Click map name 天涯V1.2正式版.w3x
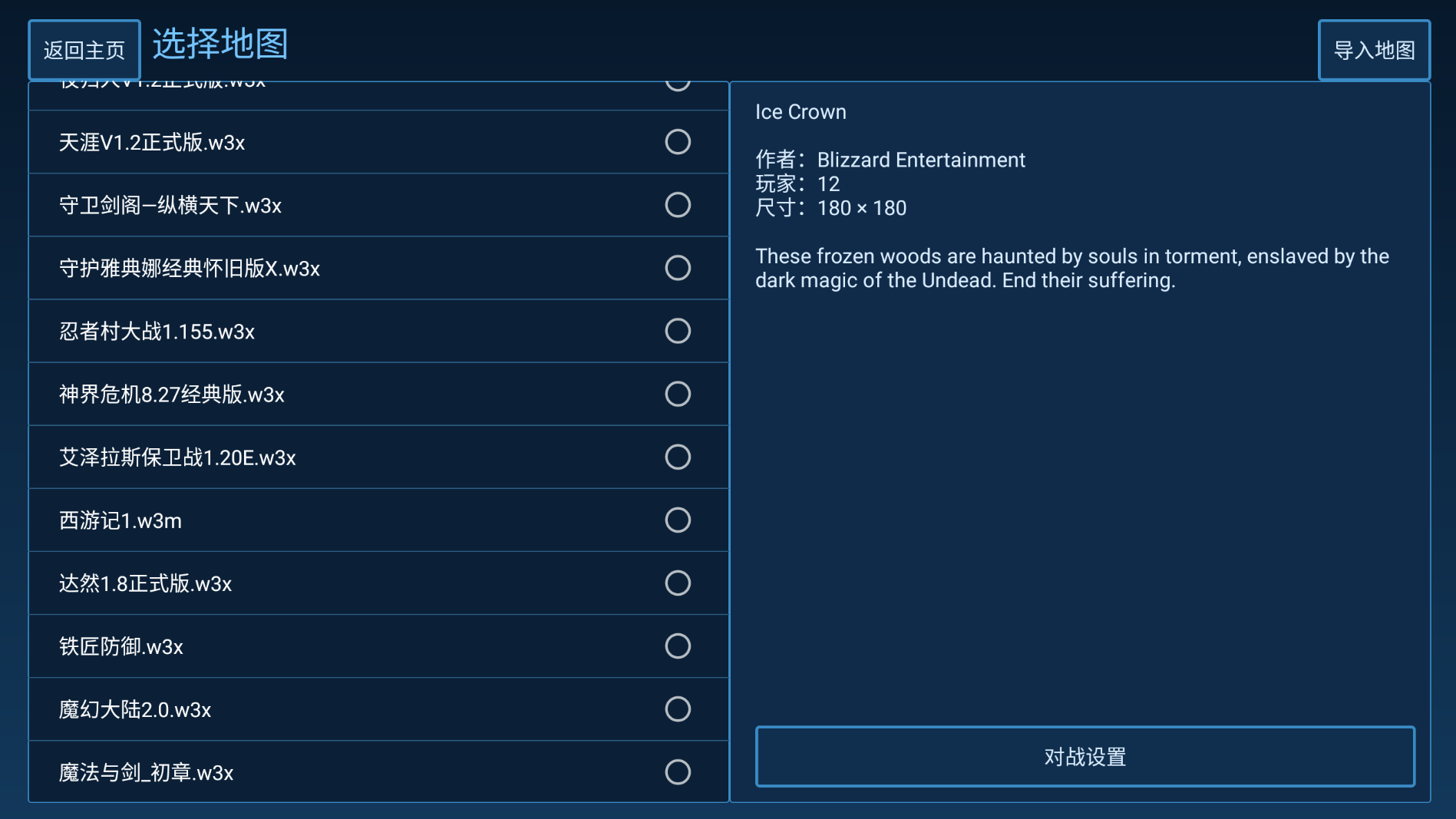This screenshot has width=1456, height=819. [x=152, y=143]
